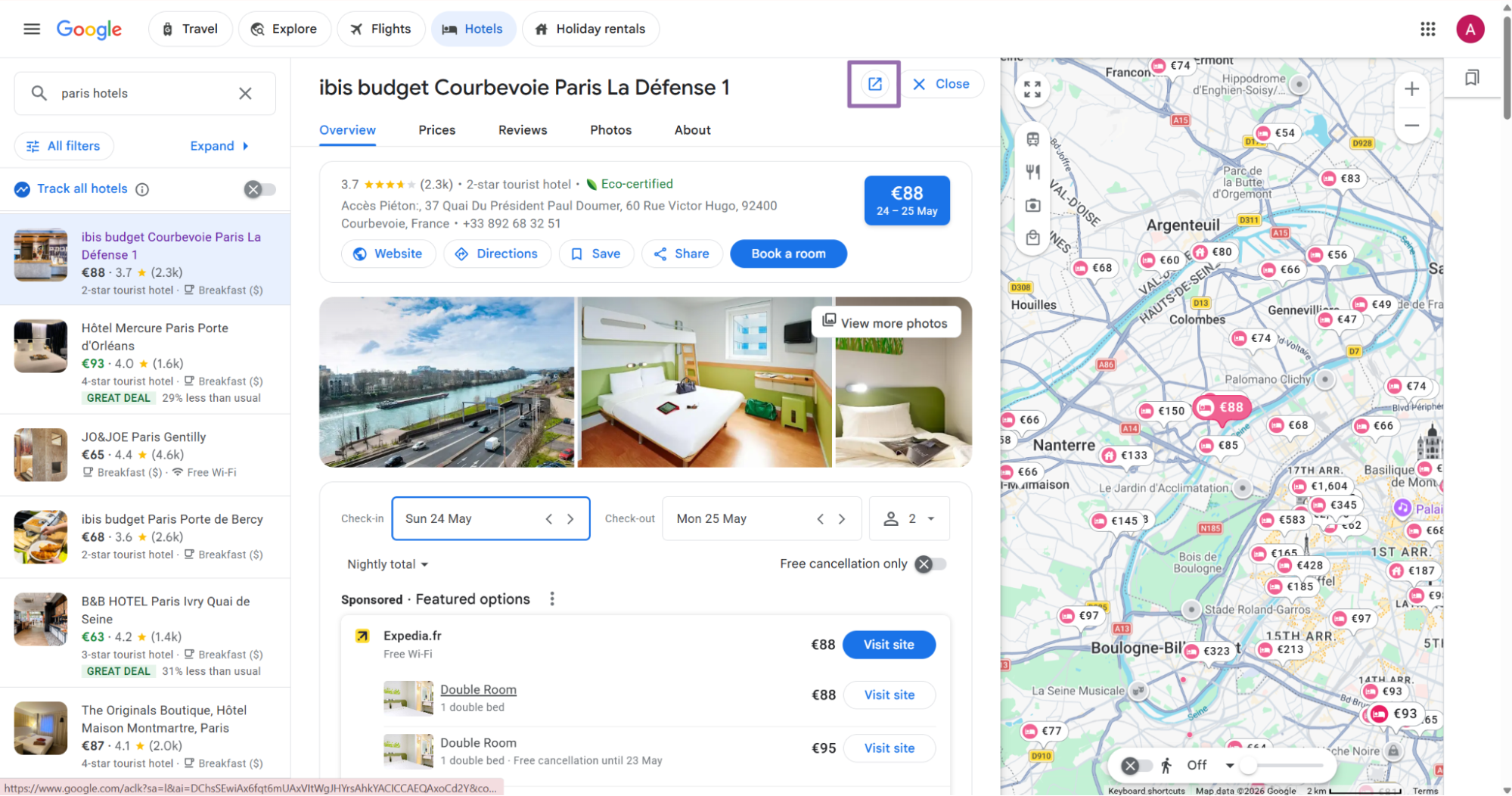Screen dimensions: 1512x796
Task: Move check-in date one day earlier
Action: pos(549,519)
